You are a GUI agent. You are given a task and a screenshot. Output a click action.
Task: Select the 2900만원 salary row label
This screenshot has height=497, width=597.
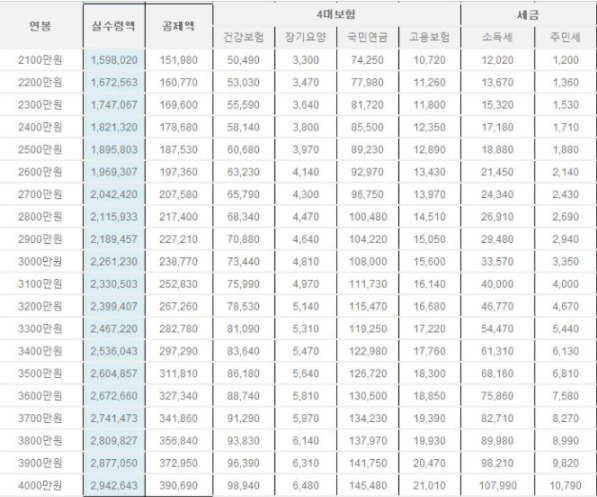(40, 239)
